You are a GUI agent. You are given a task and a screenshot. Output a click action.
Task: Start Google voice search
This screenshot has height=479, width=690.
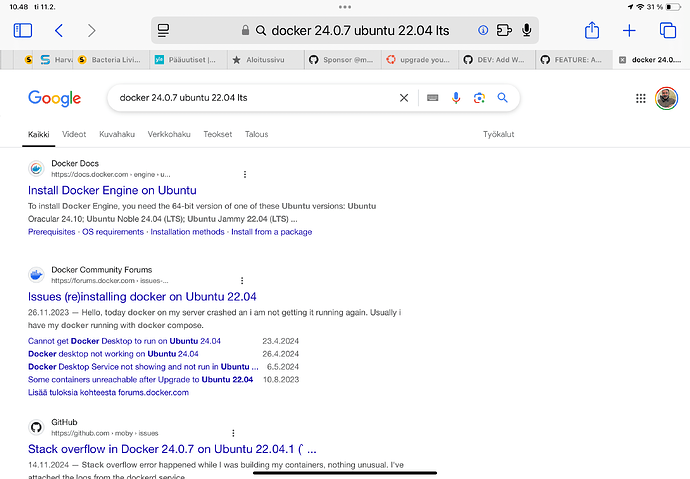(x=456, y=98)
